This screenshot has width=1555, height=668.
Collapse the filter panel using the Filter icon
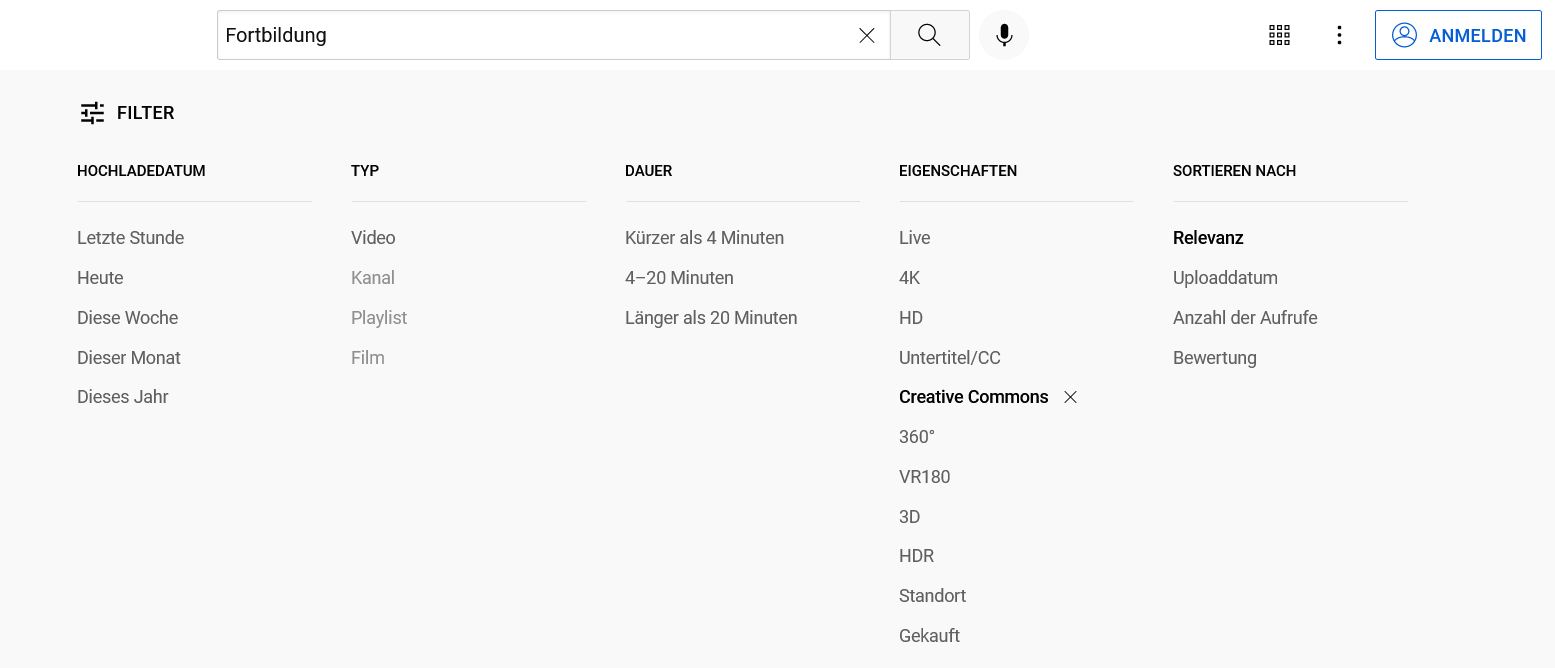point(93,113)
